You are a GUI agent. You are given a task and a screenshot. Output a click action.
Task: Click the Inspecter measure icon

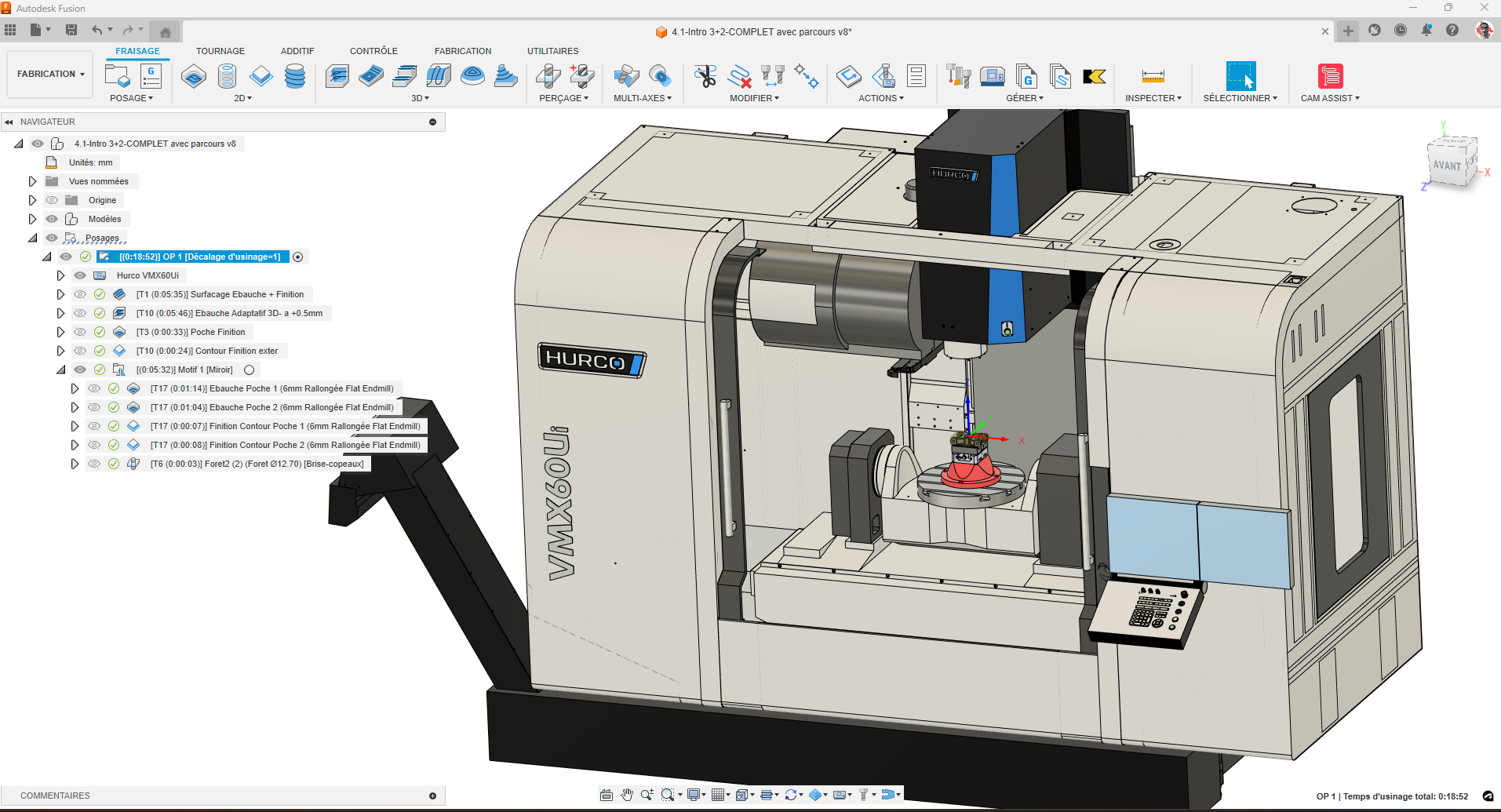pos(1153,77)
